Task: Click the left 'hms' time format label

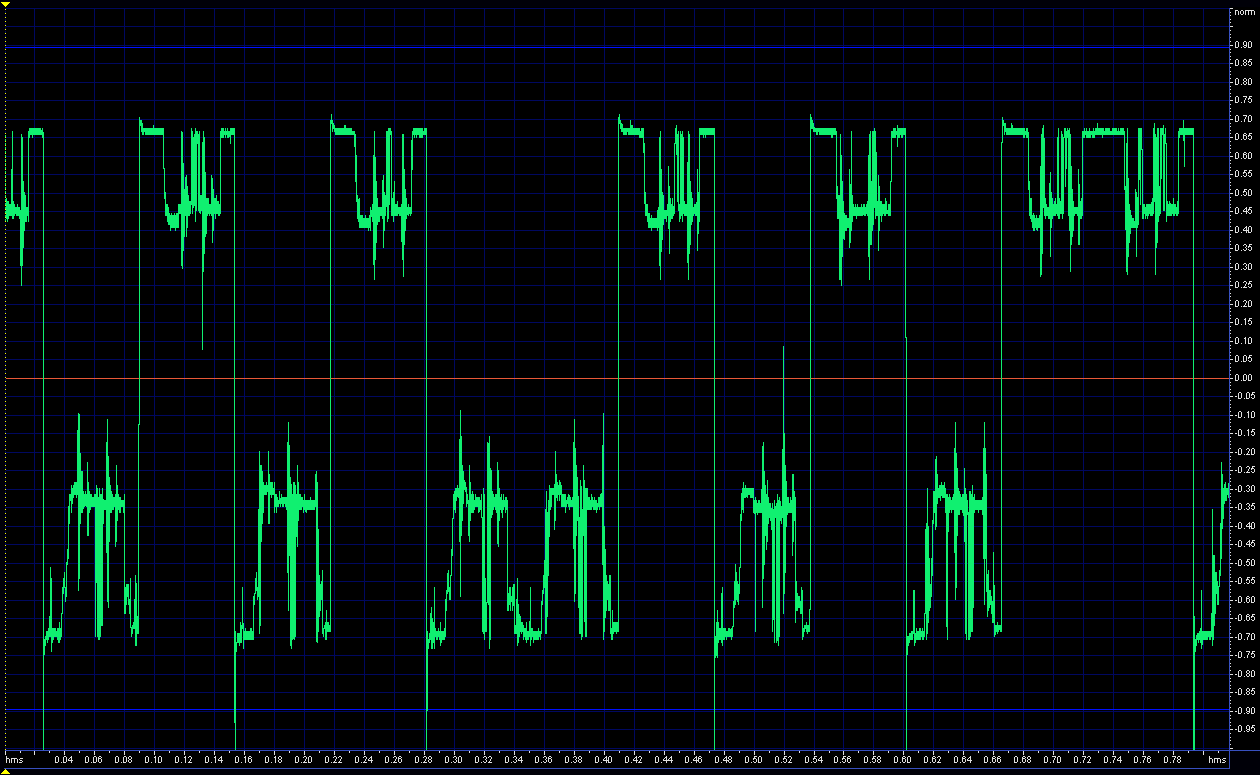Action: [x=13, y=761]
